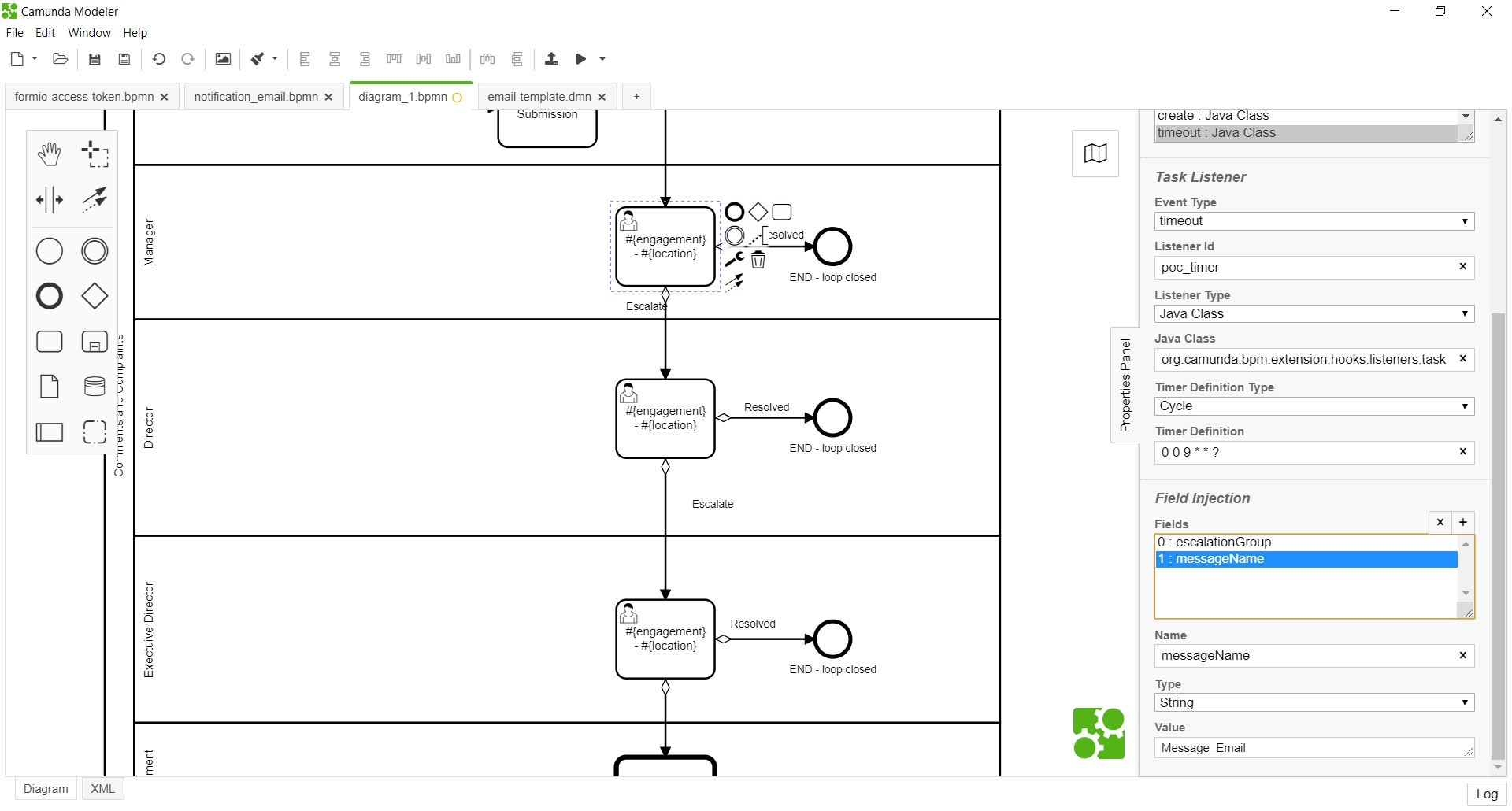Open the Listener Type dropdown
The height and width of the screenshot is (811, 1512).
point(1314,314)
